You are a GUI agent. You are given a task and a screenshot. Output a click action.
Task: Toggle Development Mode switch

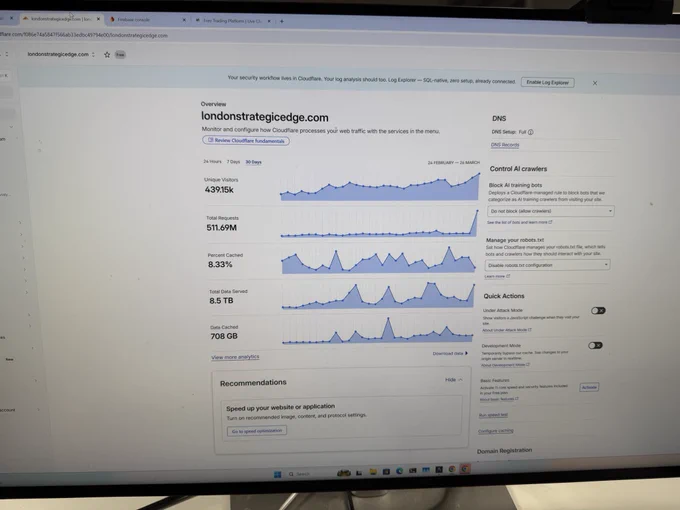pos(595,346)
